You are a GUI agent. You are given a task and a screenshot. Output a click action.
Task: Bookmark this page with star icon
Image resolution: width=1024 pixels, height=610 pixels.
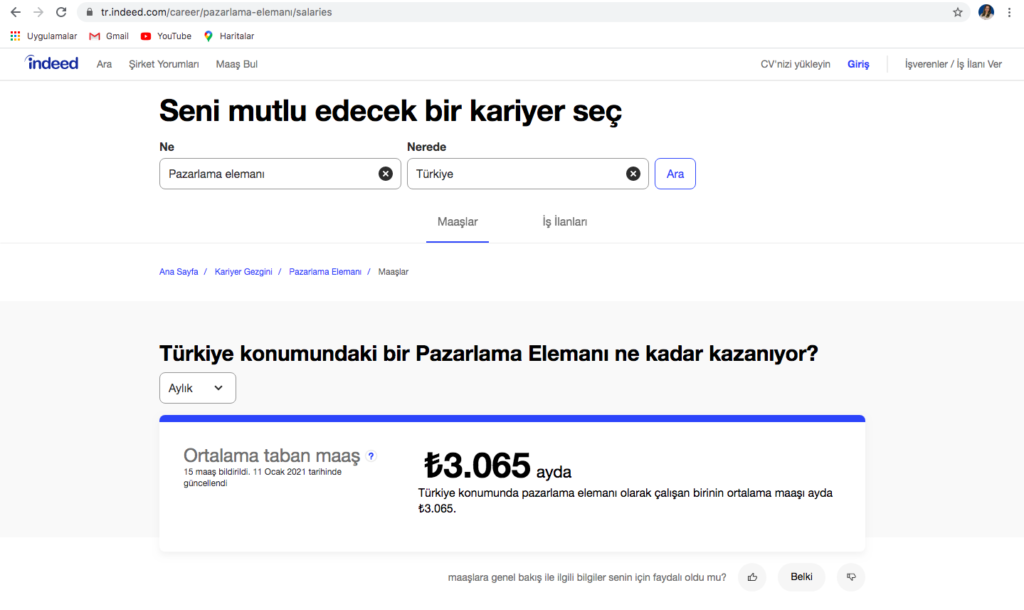957,12
